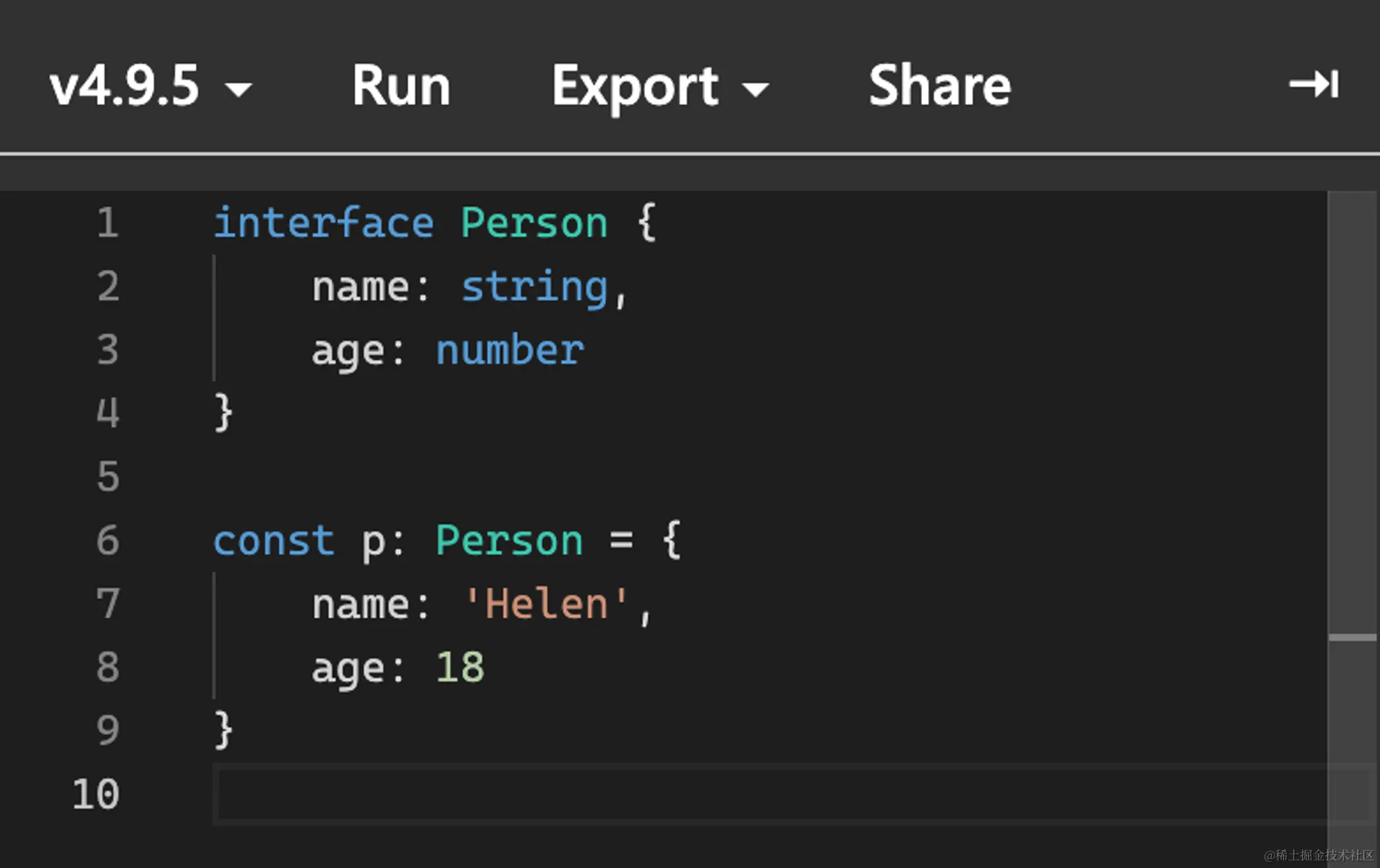Click the collapse sidebar arrow icon
1380x868 pixels.
tap(1313, 85)
